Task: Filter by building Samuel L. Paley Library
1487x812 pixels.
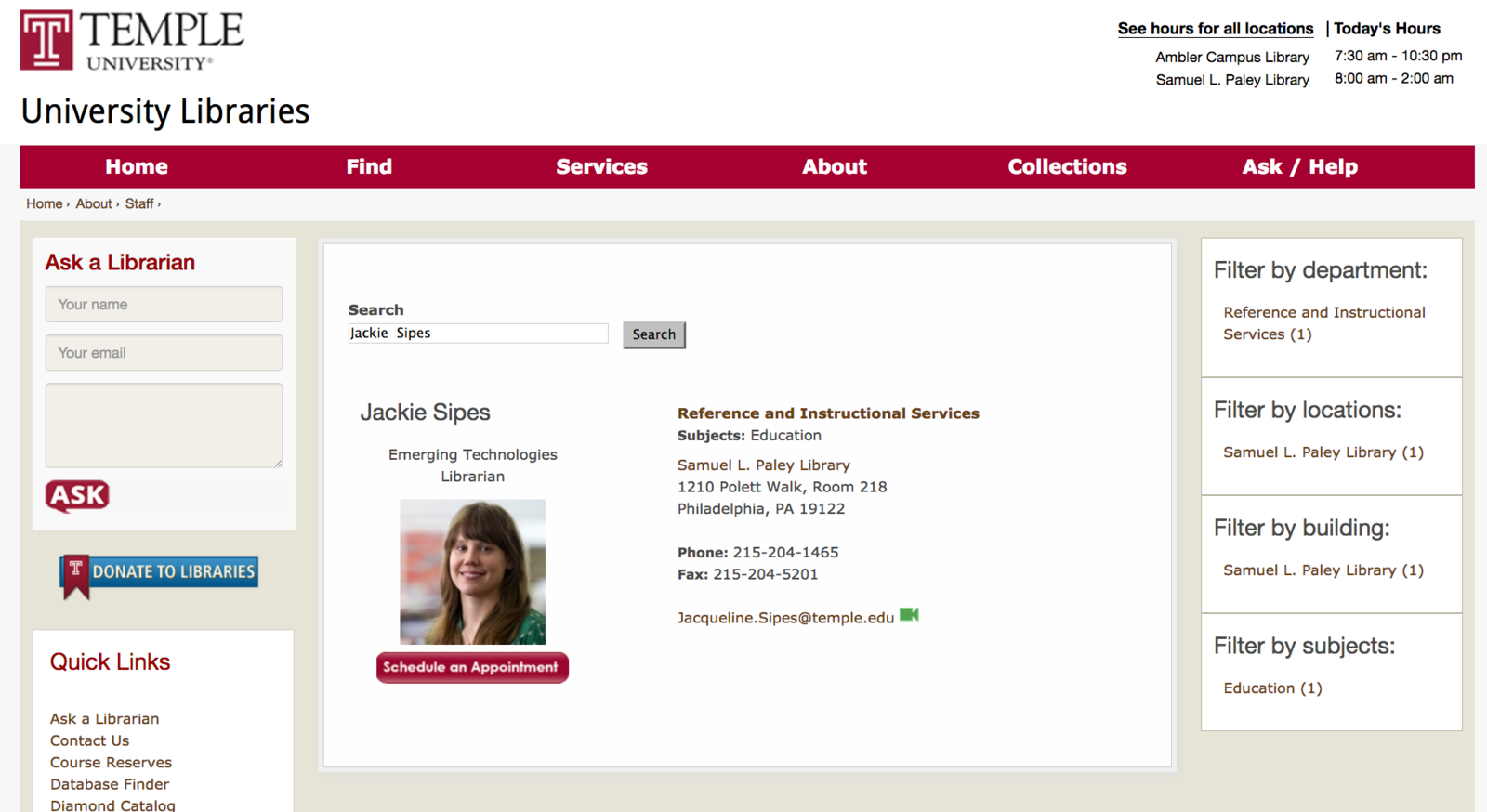Action: pyautogui.click(x=1323, y=570)
